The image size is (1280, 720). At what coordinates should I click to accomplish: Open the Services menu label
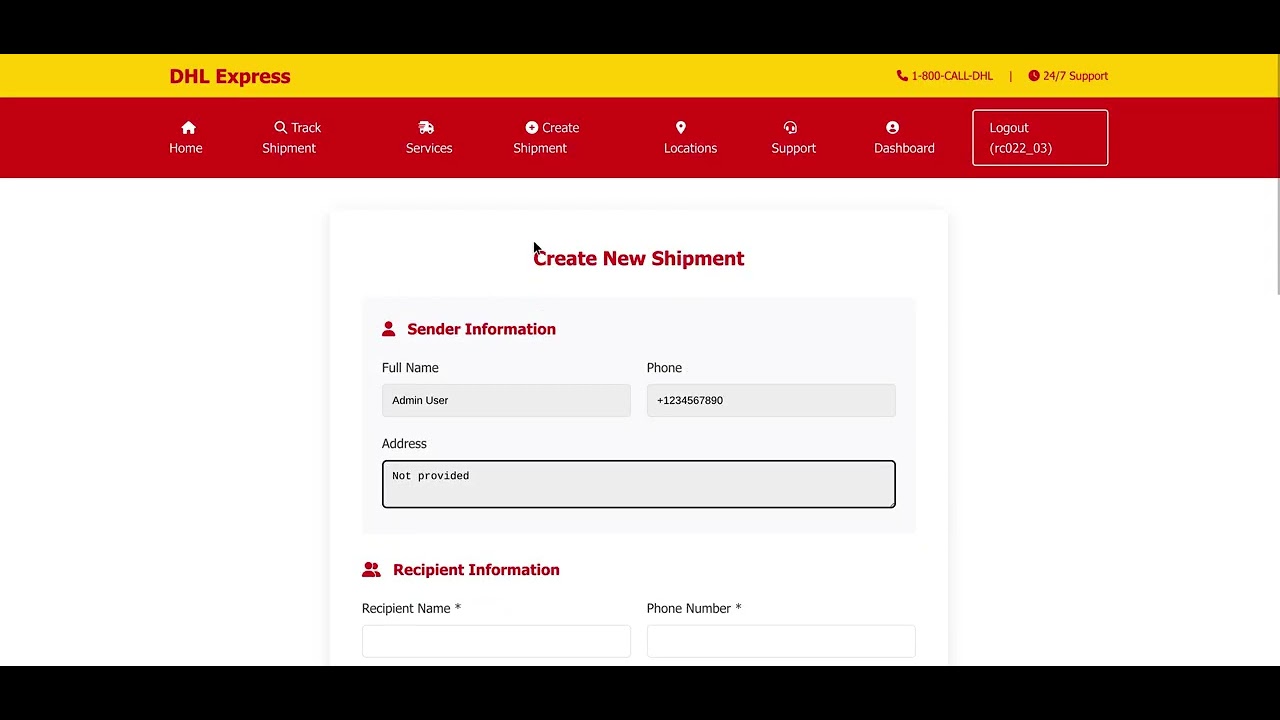pos(429,148)
